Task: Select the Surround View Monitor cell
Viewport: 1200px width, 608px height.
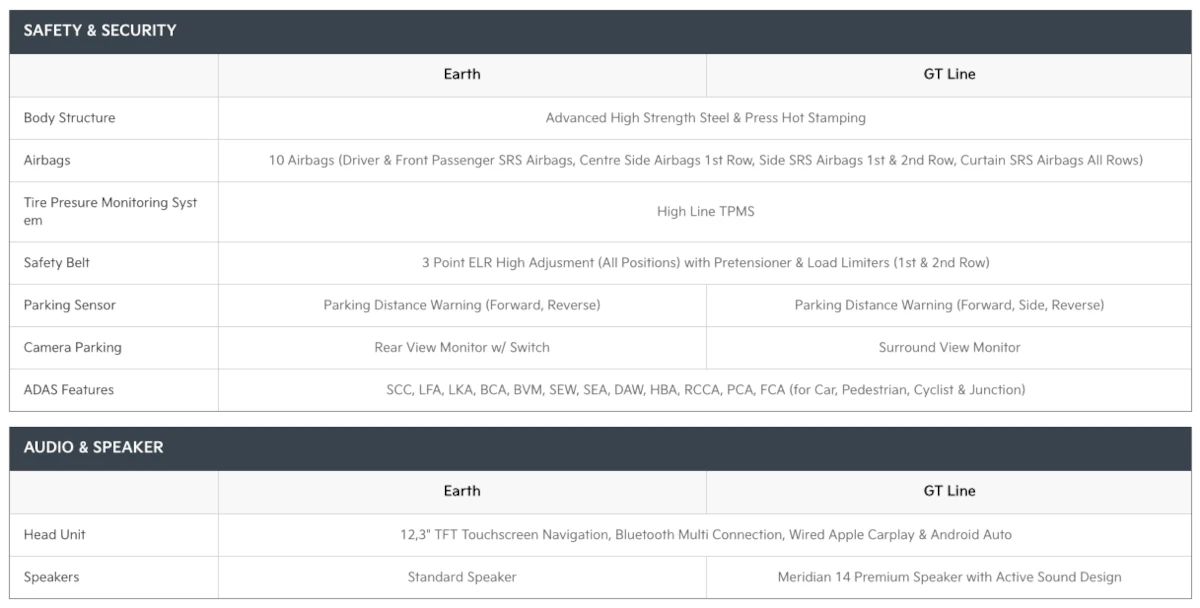Action: [x=949, y=348]
